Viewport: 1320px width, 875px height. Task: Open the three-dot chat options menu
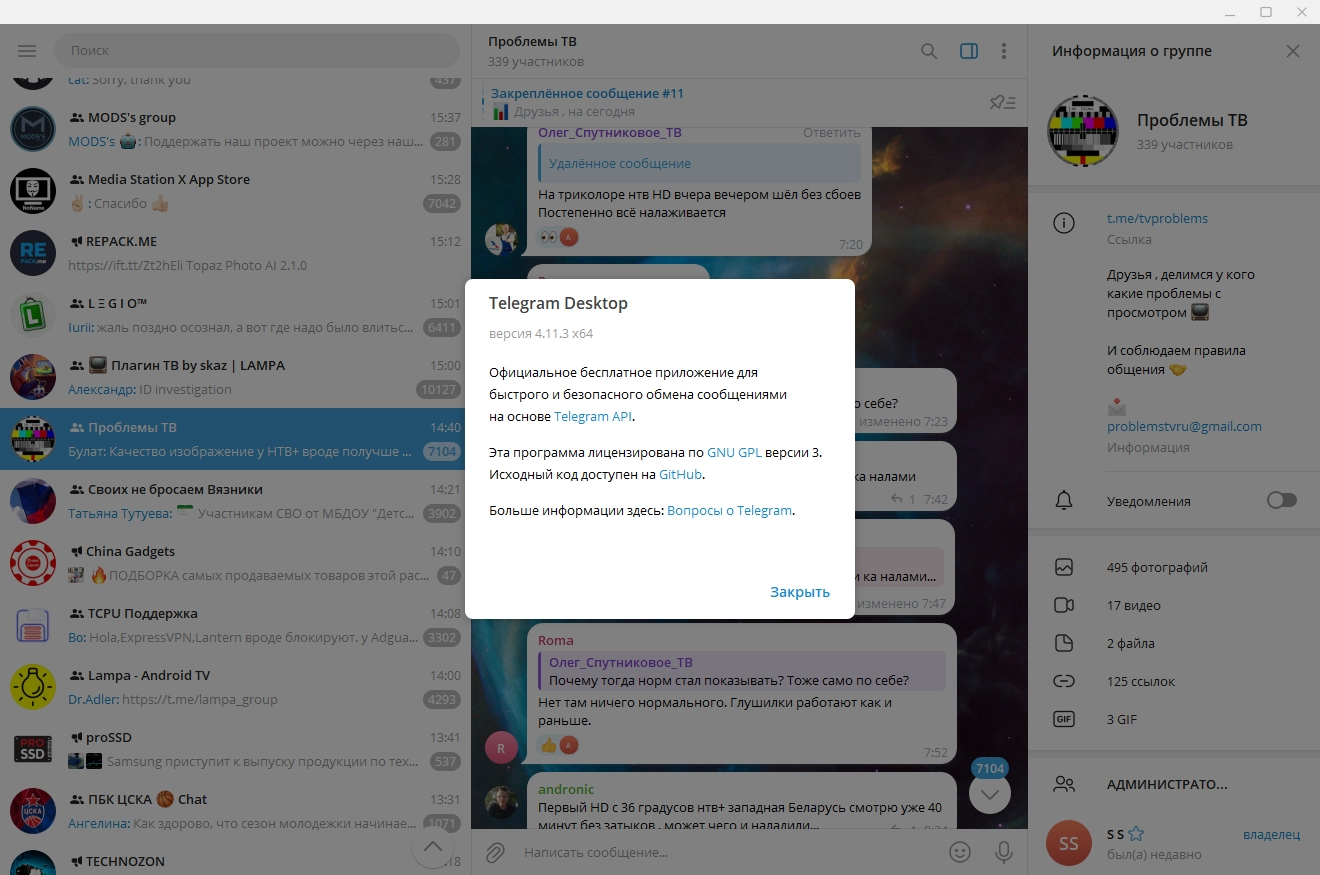tap(1004, 51)
